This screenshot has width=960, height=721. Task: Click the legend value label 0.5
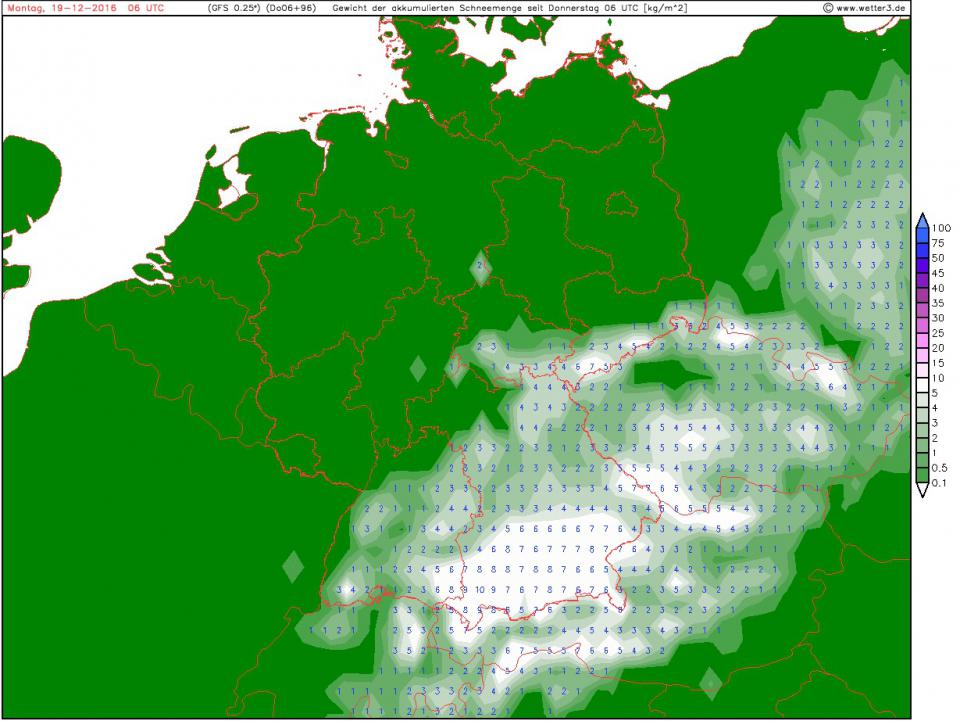point(941,468)
